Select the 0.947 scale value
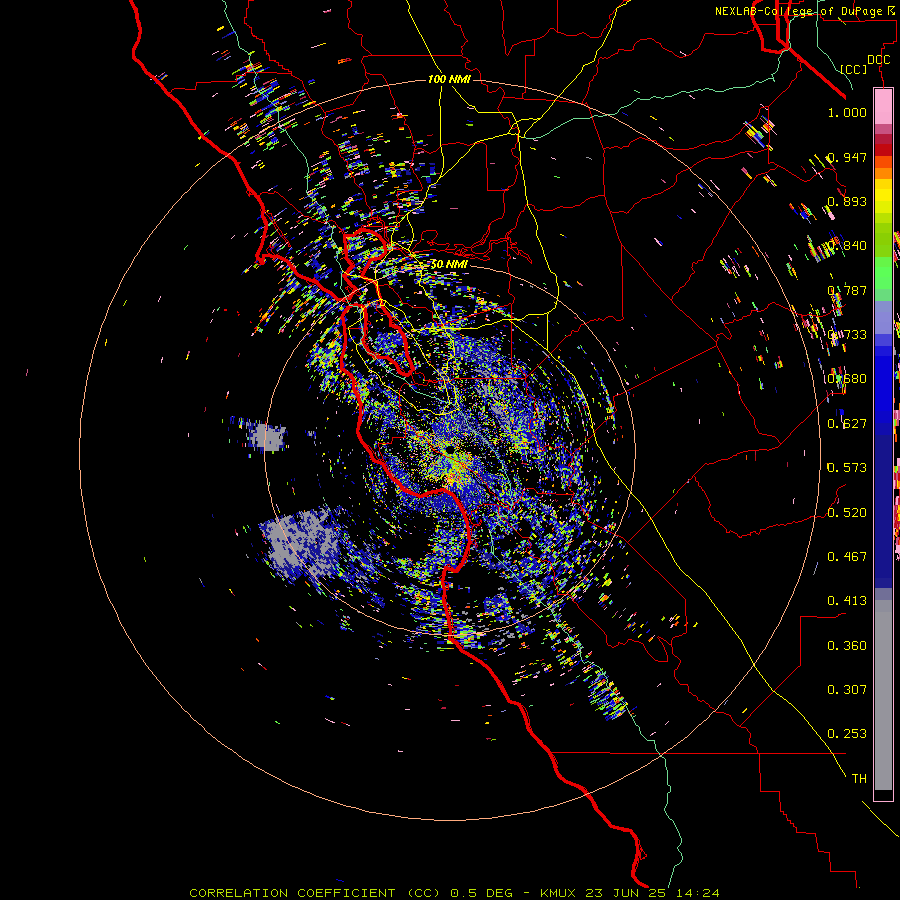This screenshot has width=900, height=900. [847, 157]
